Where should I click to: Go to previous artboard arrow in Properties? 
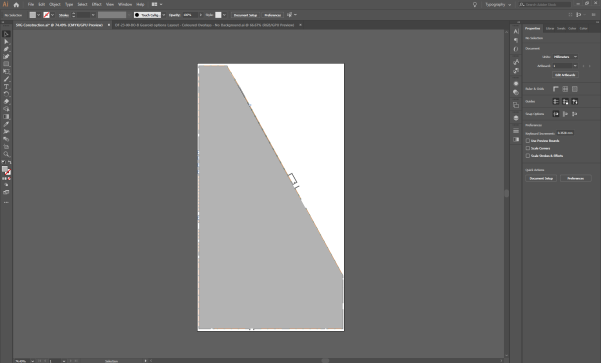point(583,66)
